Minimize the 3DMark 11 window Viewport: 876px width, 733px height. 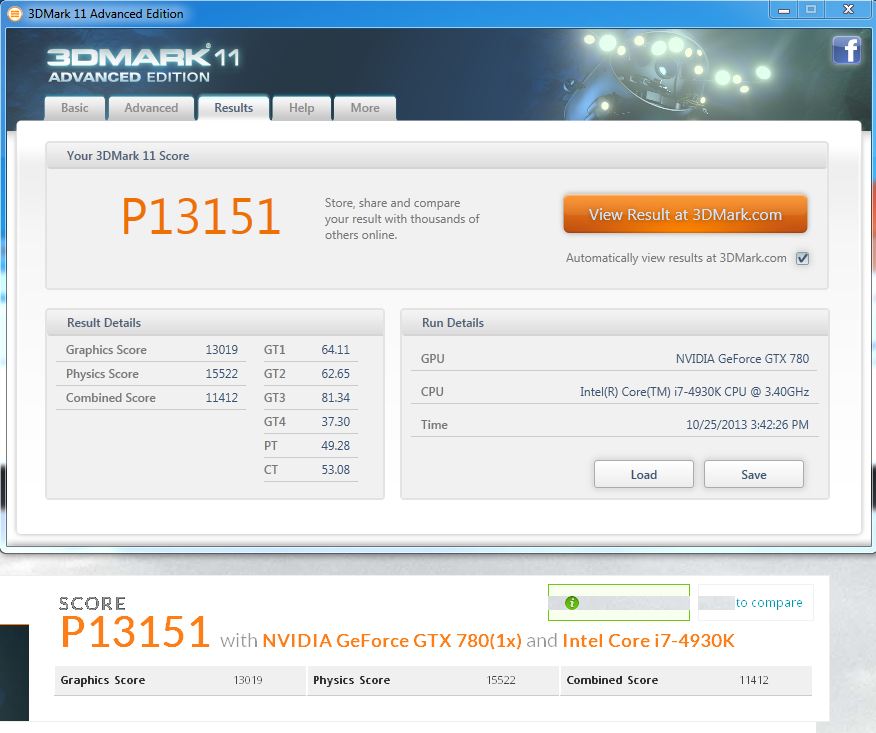pyautogui.click(x=784, y=10)
